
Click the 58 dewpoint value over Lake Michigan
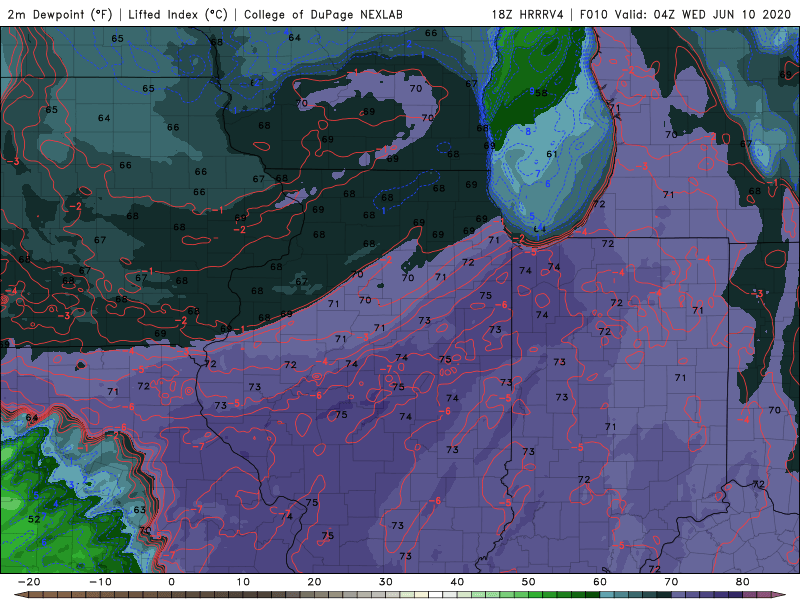(x=541, y=93)
